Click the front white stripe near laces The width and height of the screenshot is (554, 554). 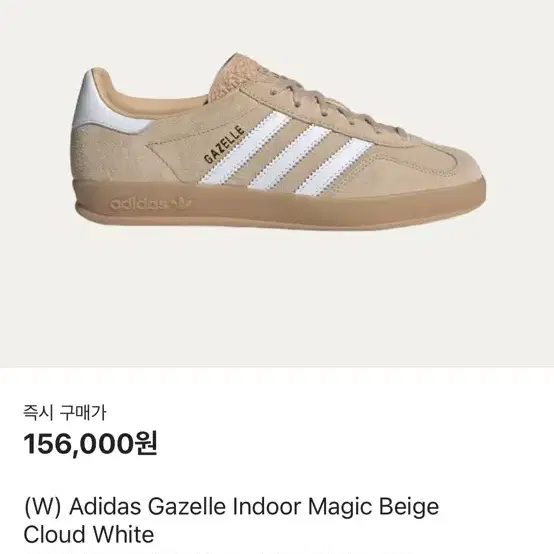[334, 166]
